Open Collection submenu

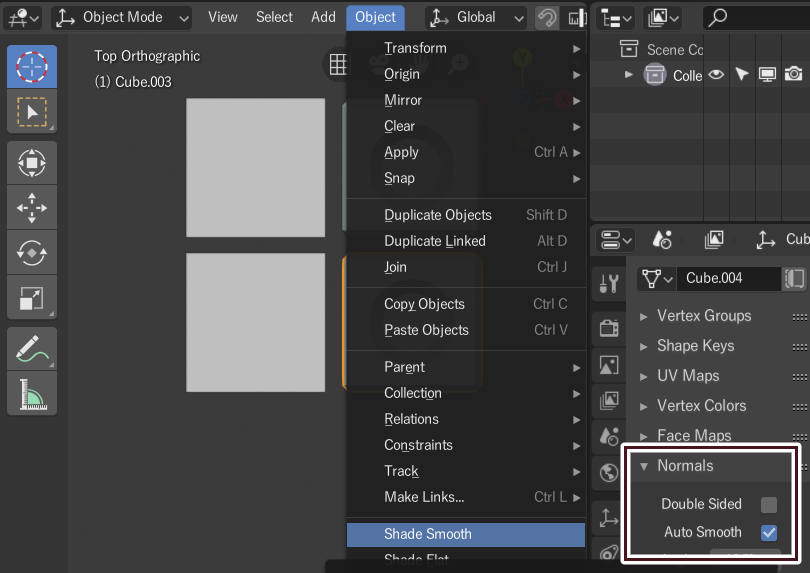(465, 393)
